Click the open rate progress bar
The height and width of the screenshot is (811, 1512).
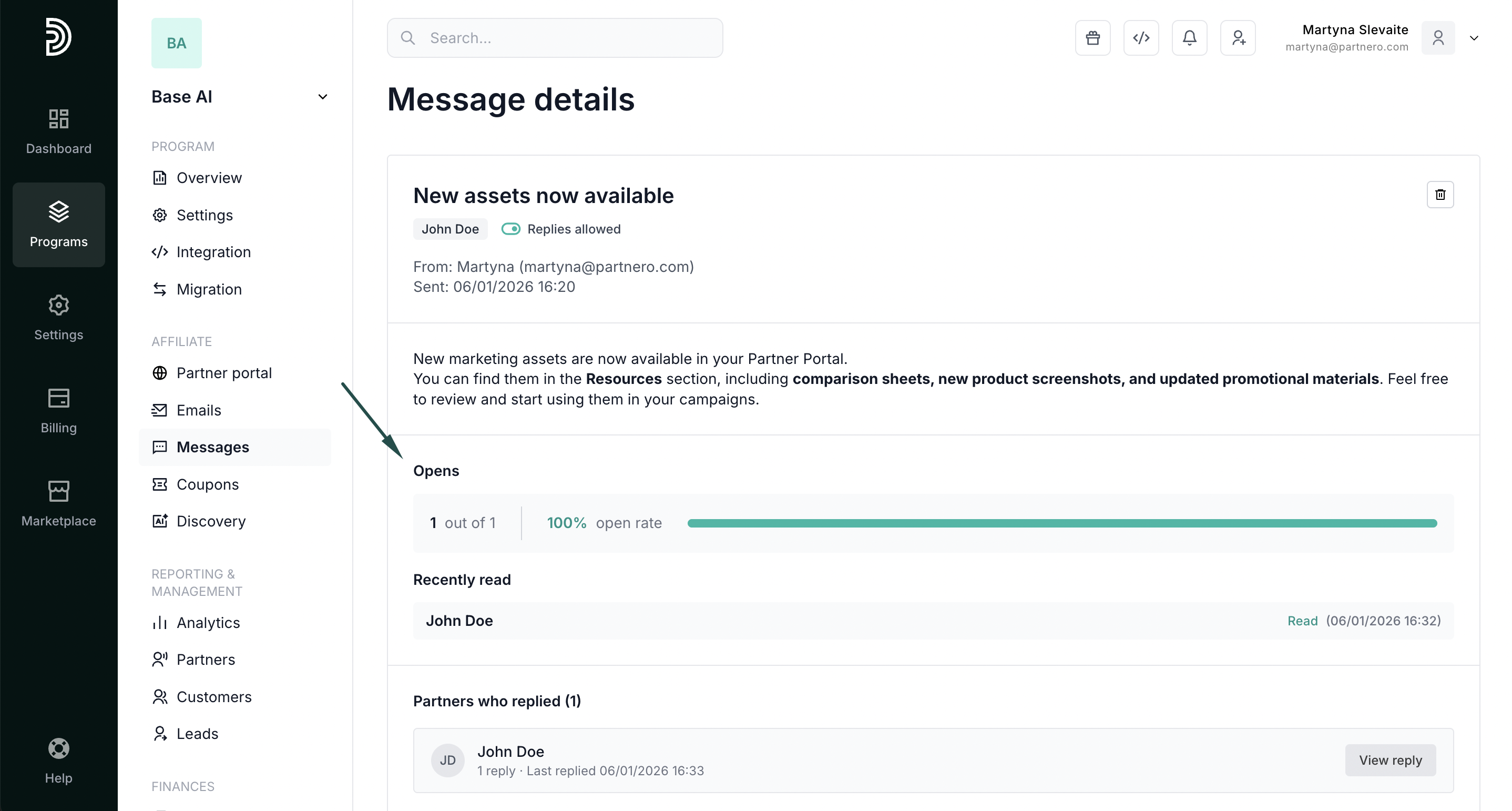(1061, 523)
